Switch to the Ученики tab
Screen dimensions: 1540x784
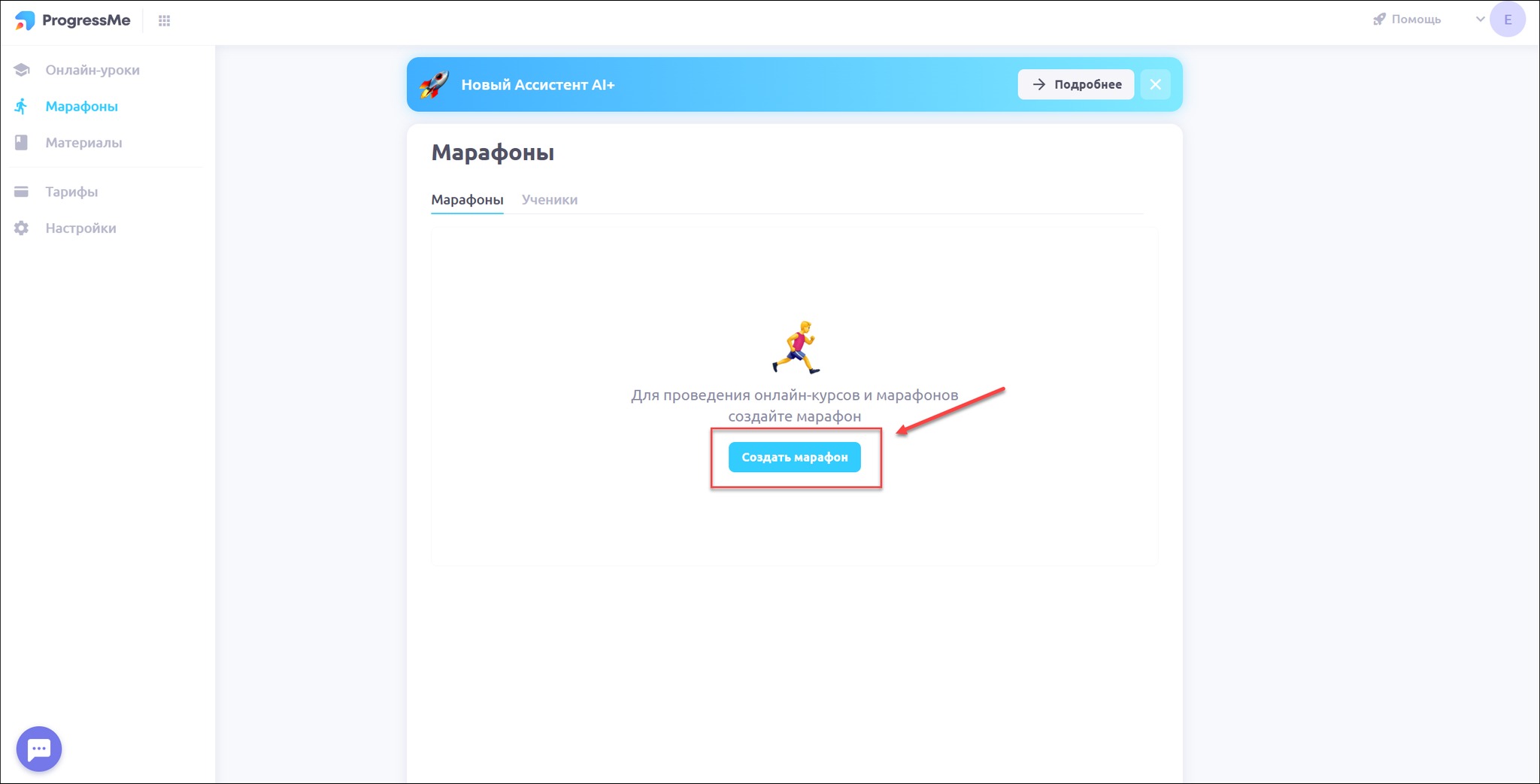point(550,200)
